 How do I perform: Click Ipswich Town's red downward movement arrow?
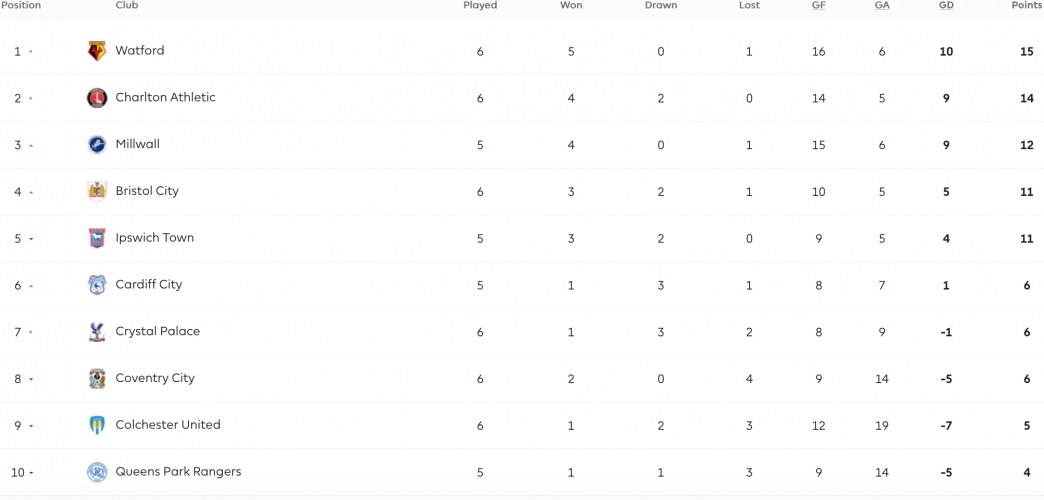(x=31, y=238)
